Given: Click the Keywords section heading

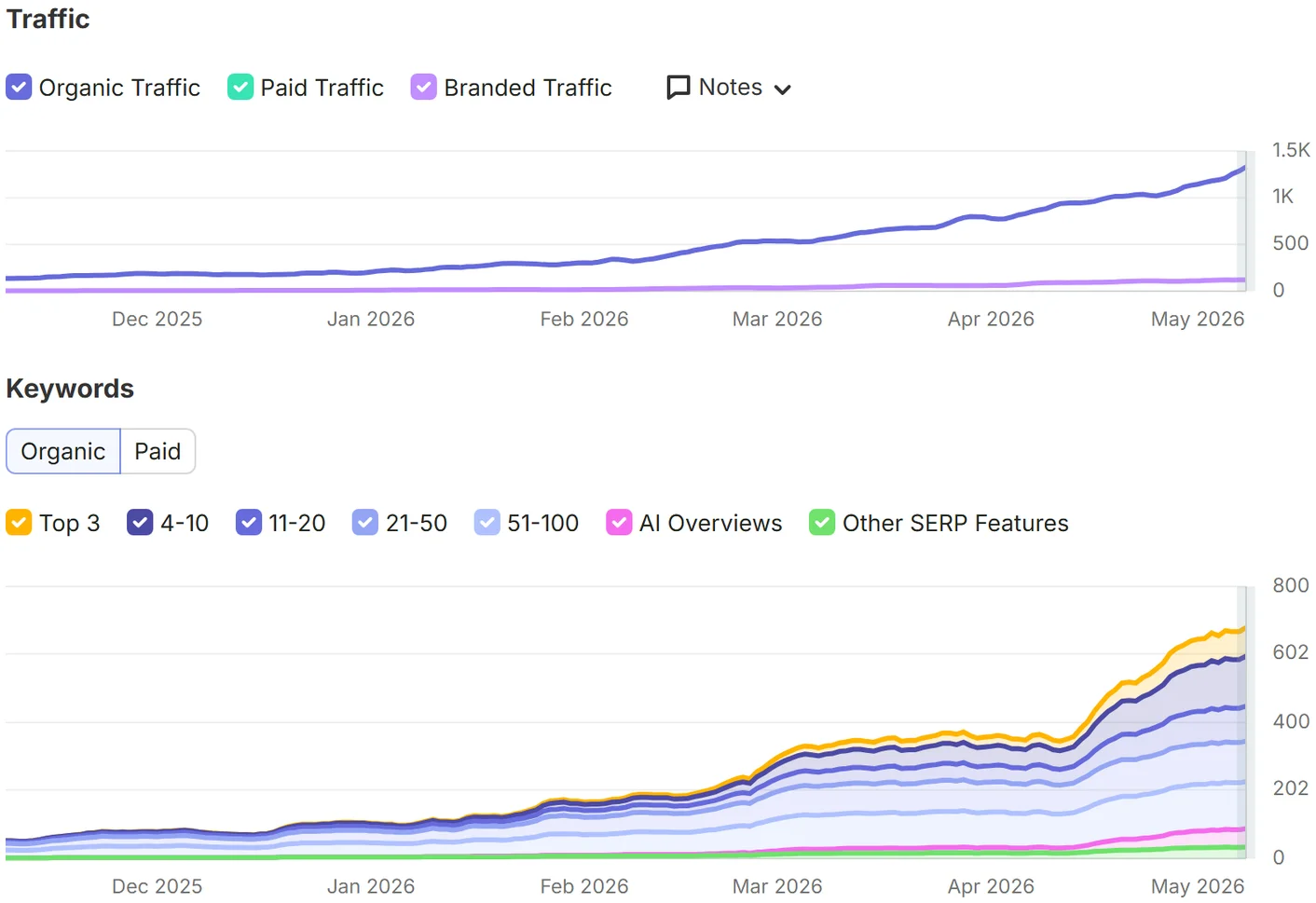Looking at the screenshot, I should tap(70, 389).
